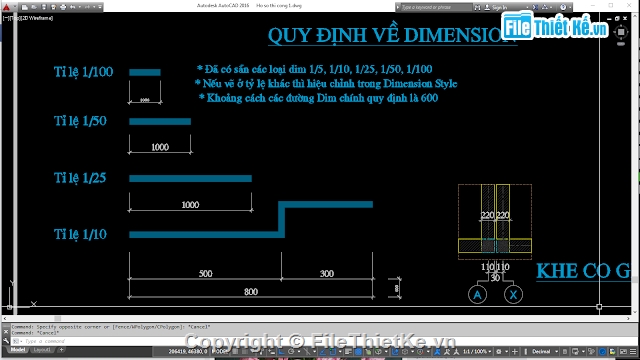Expand the Help dropdown arrow

[570, 7]
